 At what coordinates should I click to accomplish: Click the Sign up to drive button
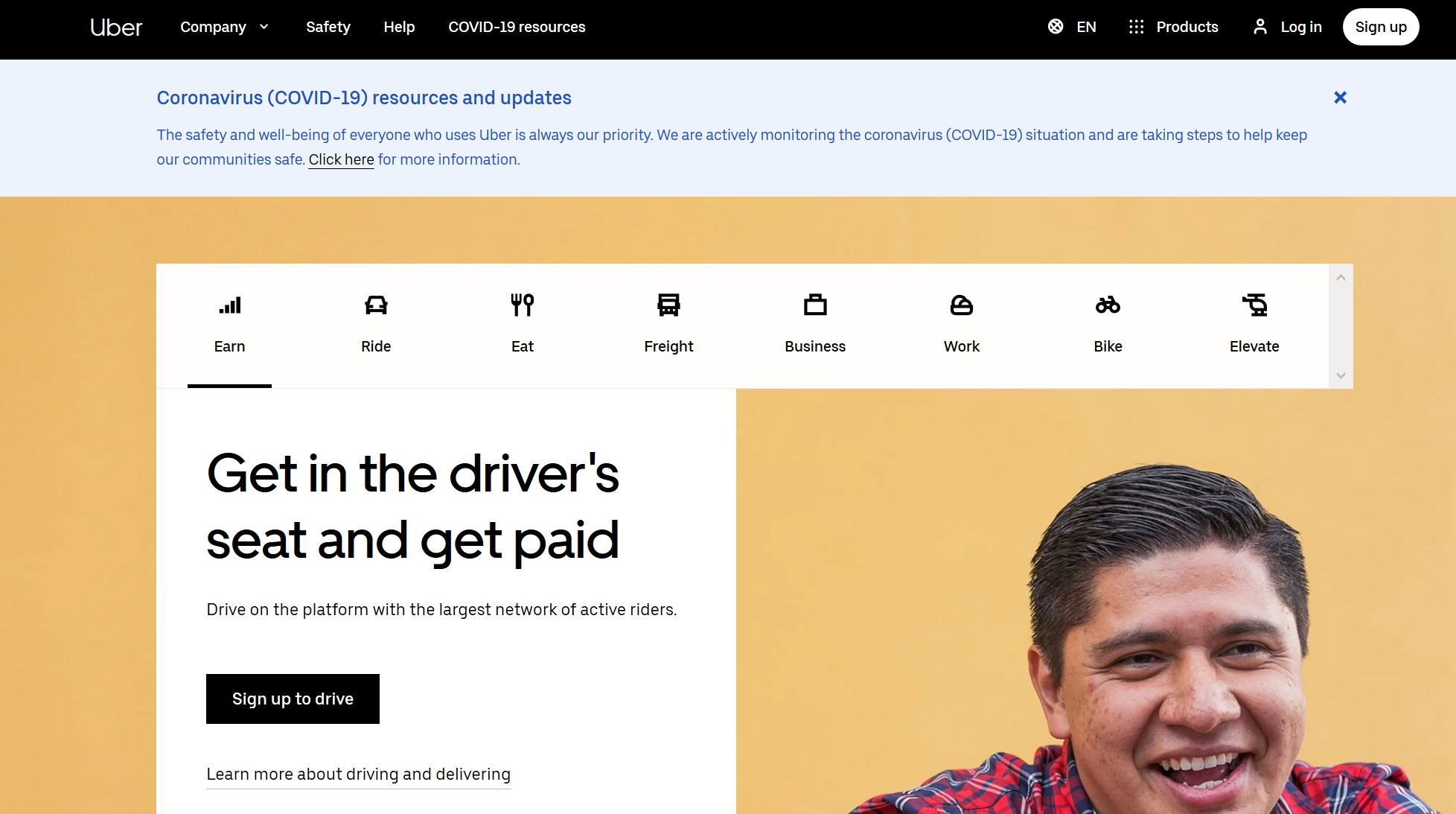point(293,699)
